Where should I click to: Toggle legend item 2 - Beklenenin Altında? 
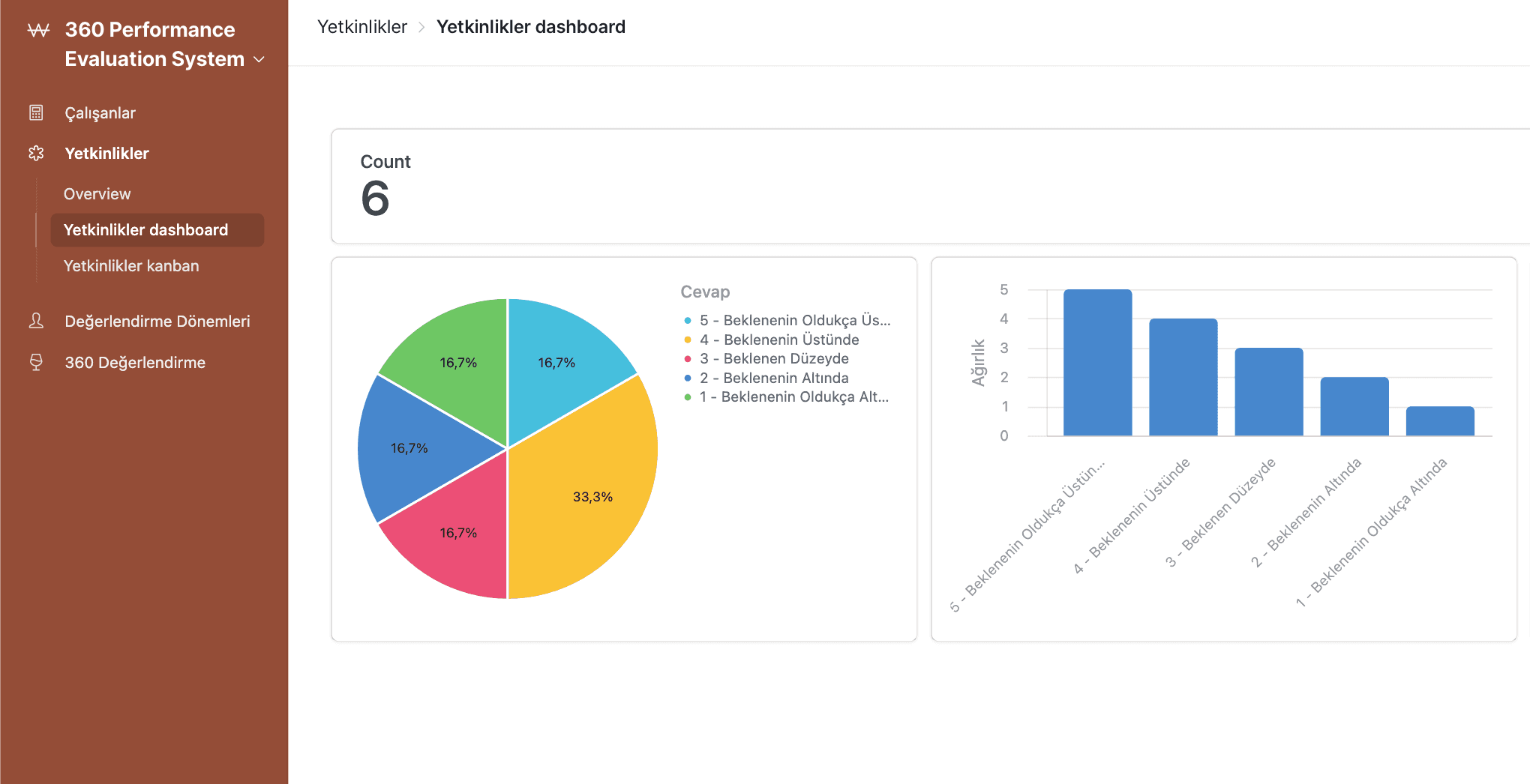click(x=766, y=378)
